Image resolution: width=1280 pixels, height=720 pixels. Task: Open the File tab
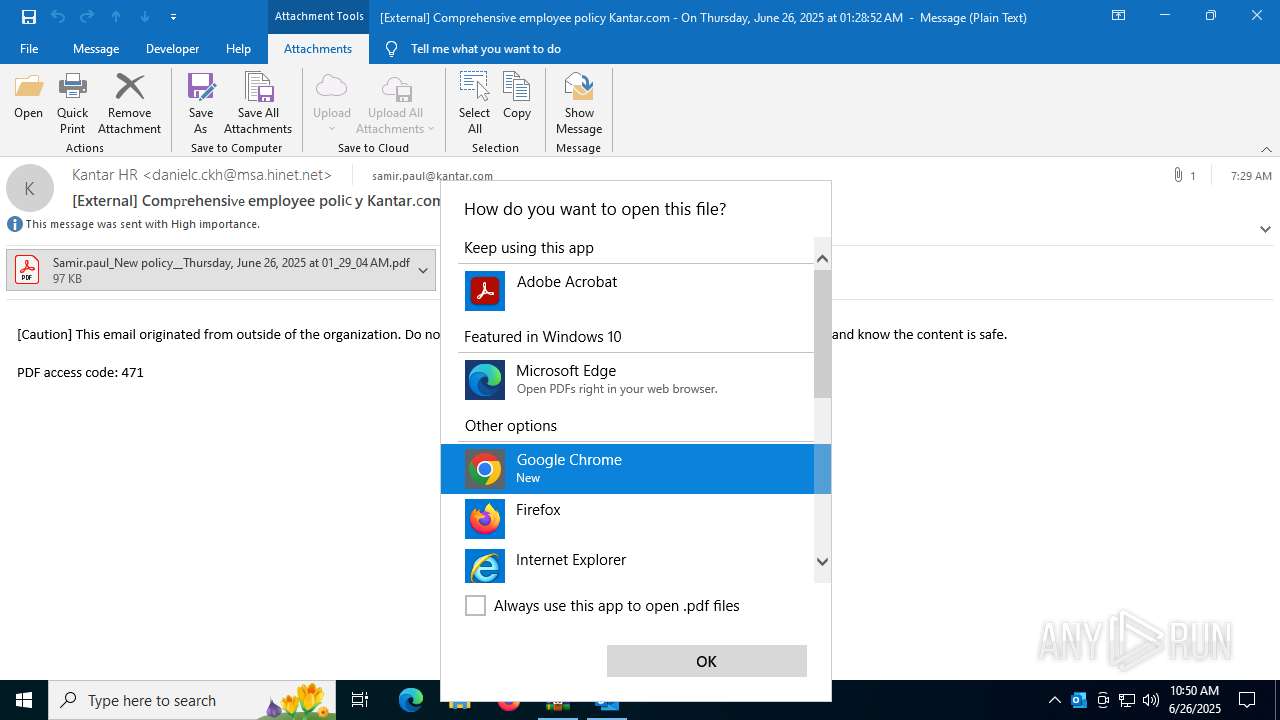tap(29, 48)
